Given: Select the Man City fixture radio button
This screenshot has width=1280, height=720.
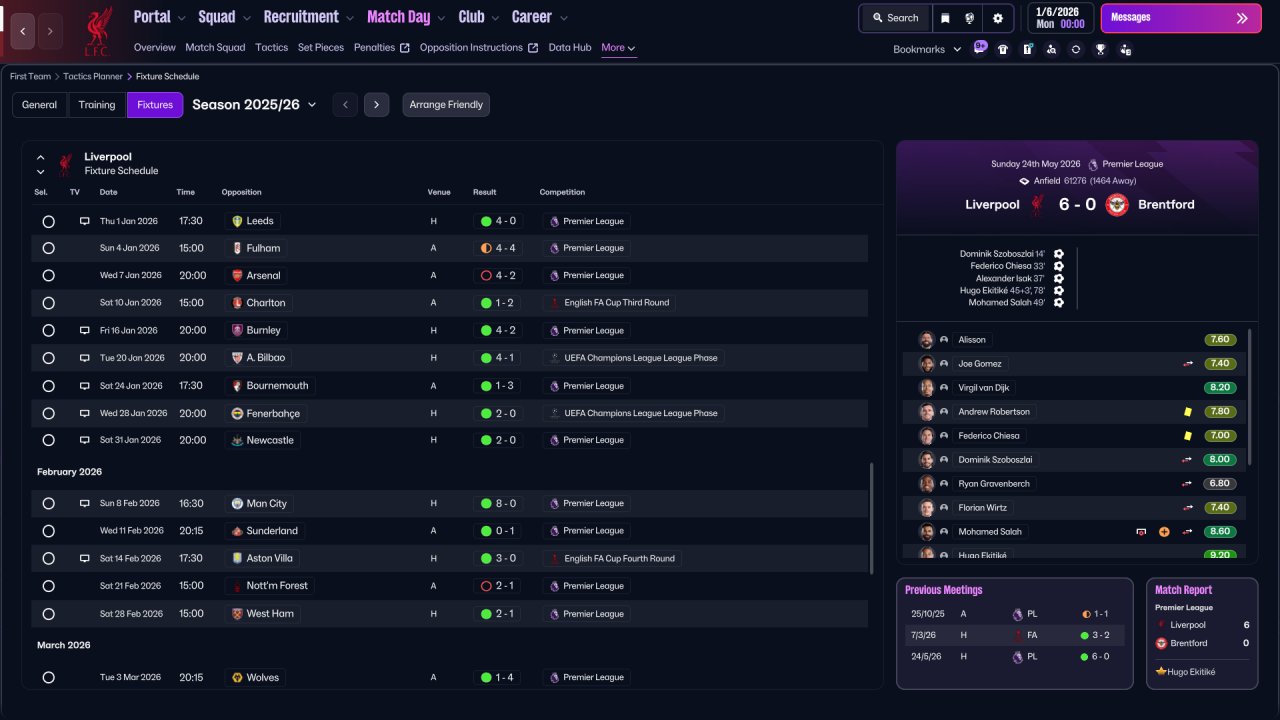Looking at the screenshot, I should point(48,504).
